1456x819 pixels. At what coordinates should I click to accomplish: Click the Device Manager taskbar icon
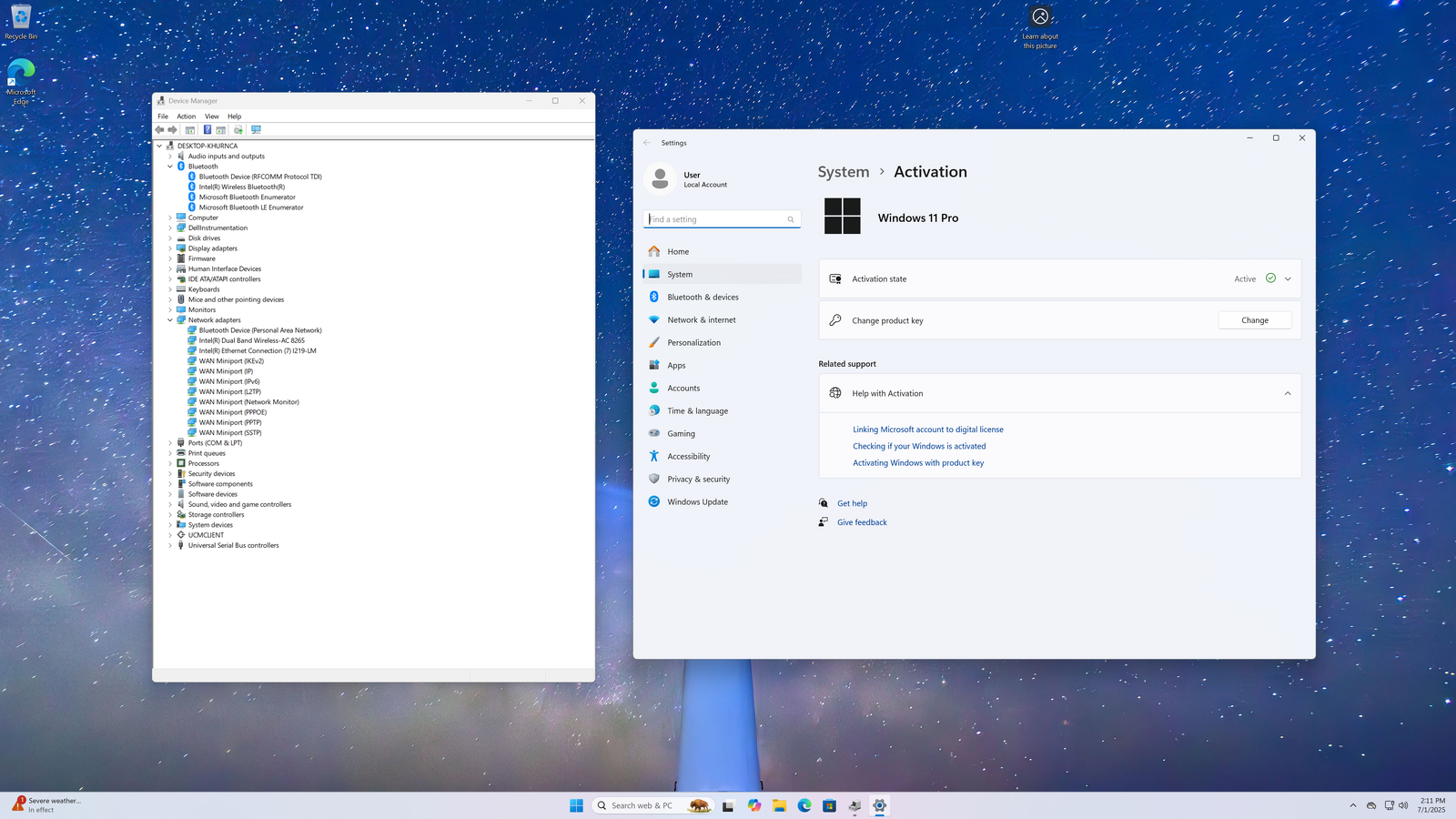click(x=854, y=805)
